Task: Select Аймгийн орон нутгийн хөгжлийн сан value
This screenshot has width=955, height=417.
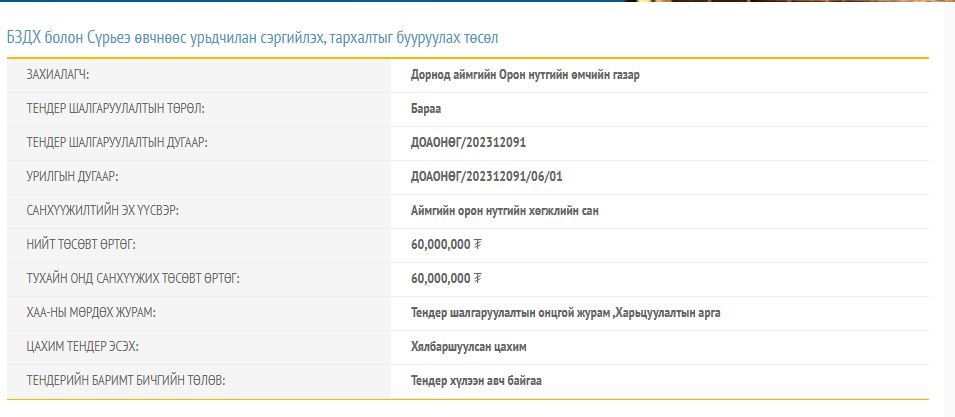Action: [504, 211]
